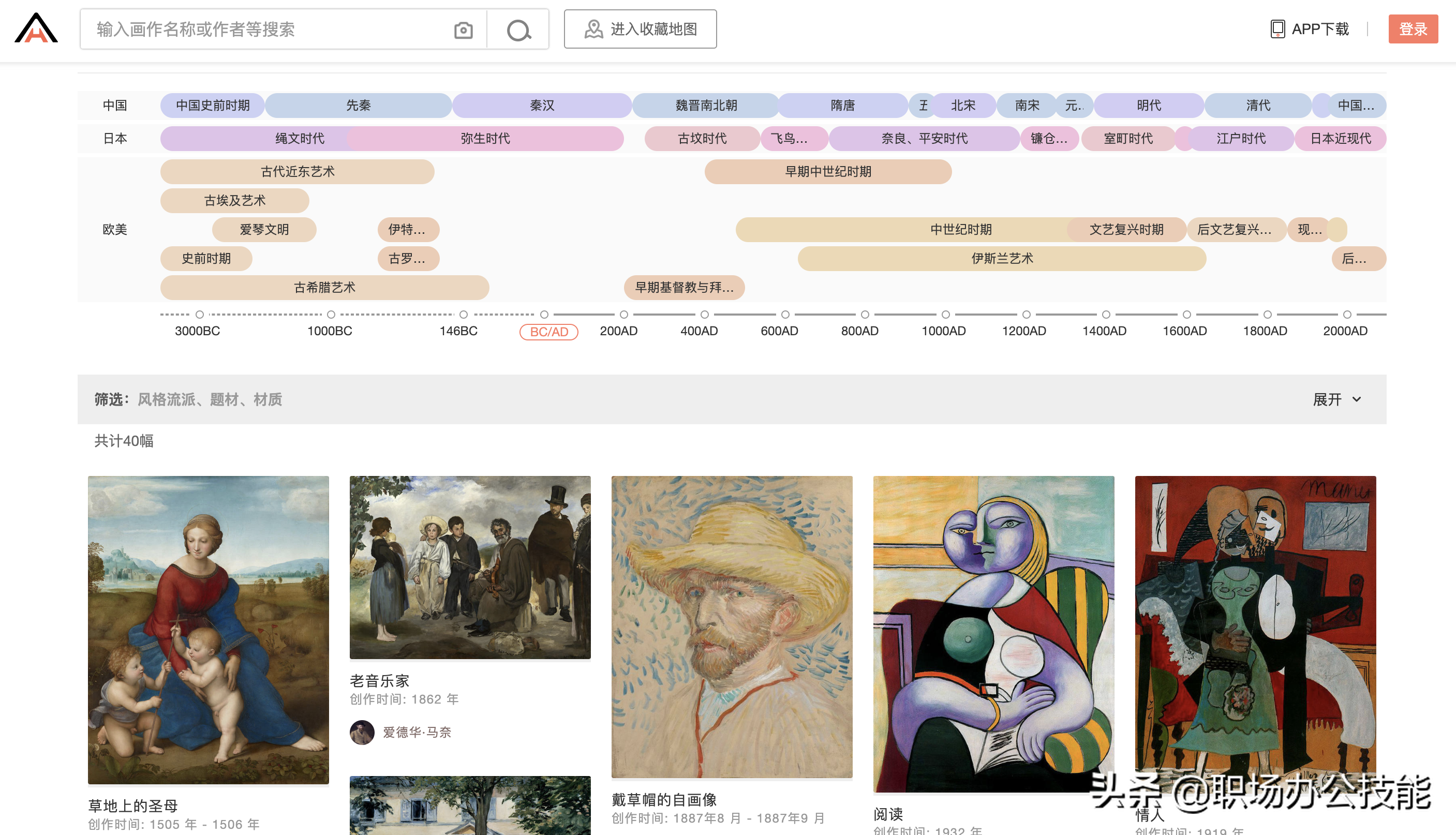This screenshot has width=1456, height=835.
Task: Choose the 明代 period tag
Action: click(1149, 106)
